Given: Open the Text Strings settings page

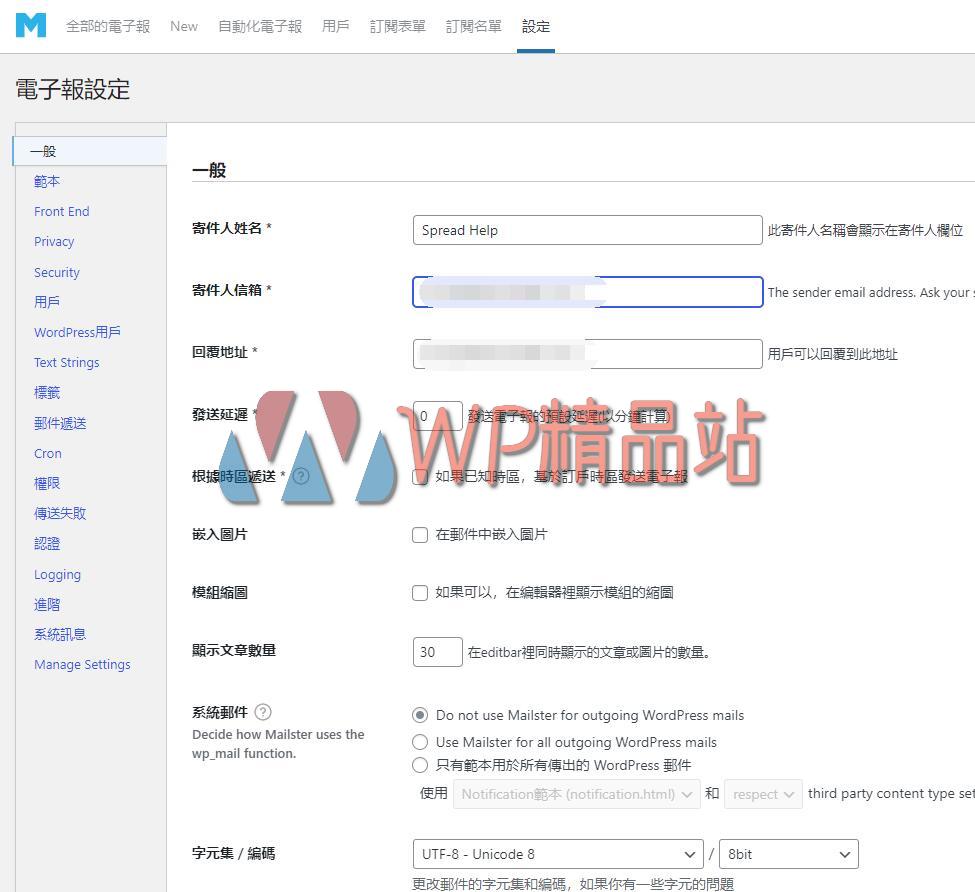Looking at the screenshot, I should pos(66,362).
